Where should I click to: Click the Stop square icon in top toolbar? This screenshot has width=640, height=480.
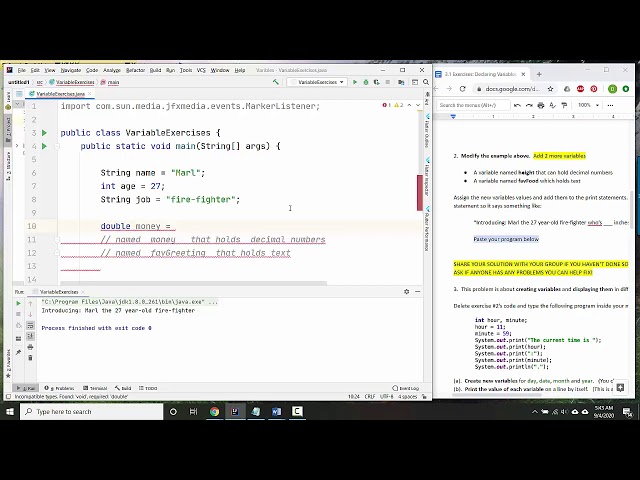[388, 82]
